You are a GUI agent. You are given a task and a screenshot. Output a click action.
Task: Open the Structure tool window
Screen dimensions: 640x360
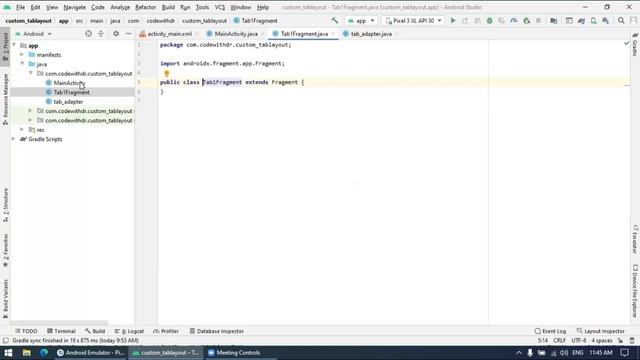pyautogui.click(x=5, y=205)
